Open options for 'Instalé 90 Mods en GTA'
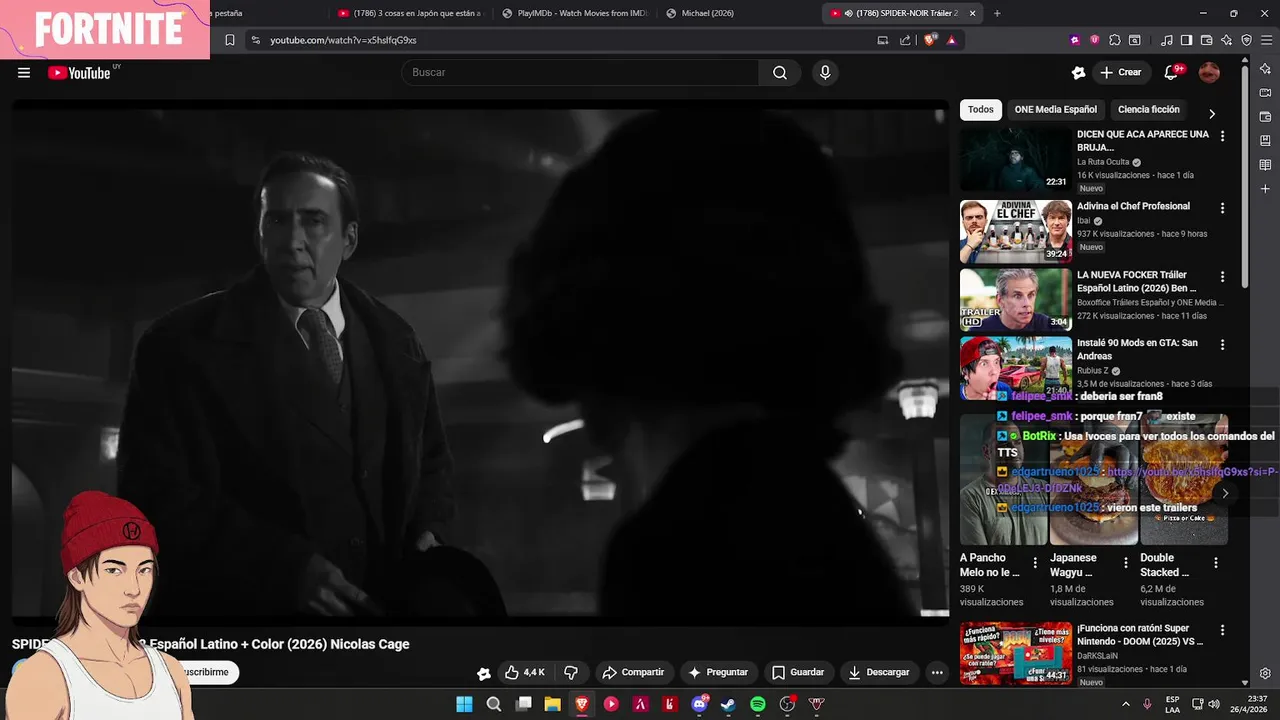Screen dimensions: 1280x720 [x=1222, y=344]
